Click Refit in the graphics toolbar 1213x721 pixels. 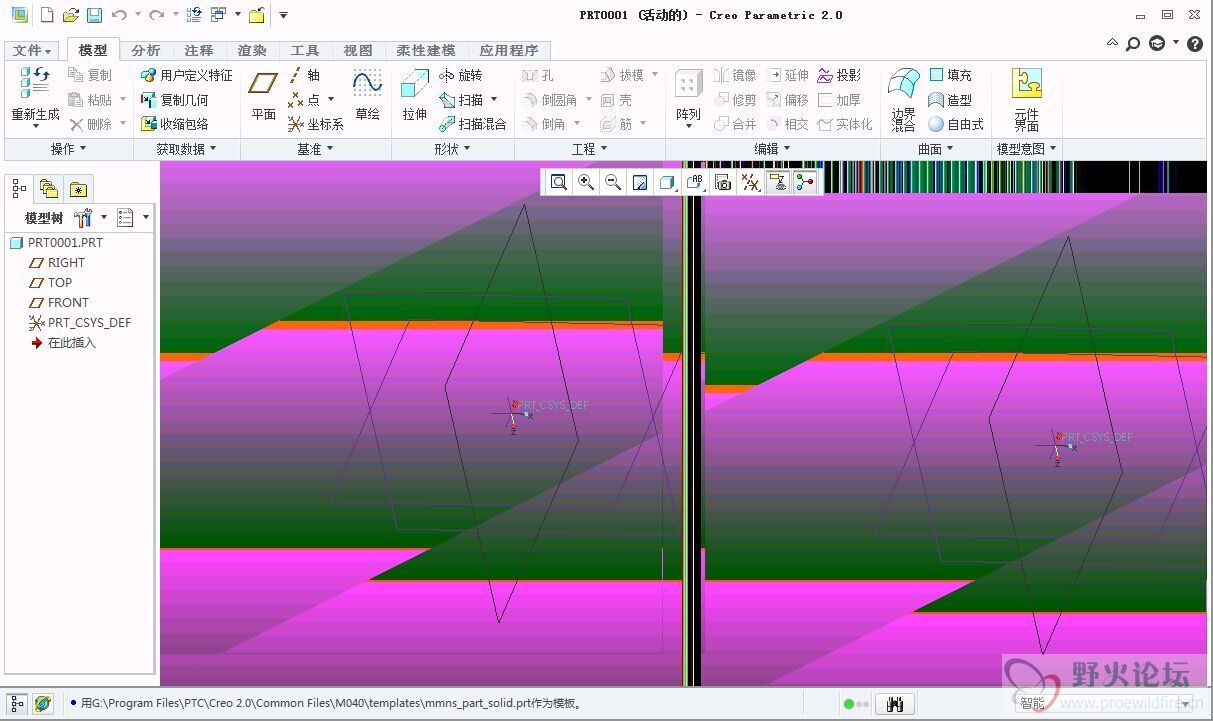tap(559, 182)
